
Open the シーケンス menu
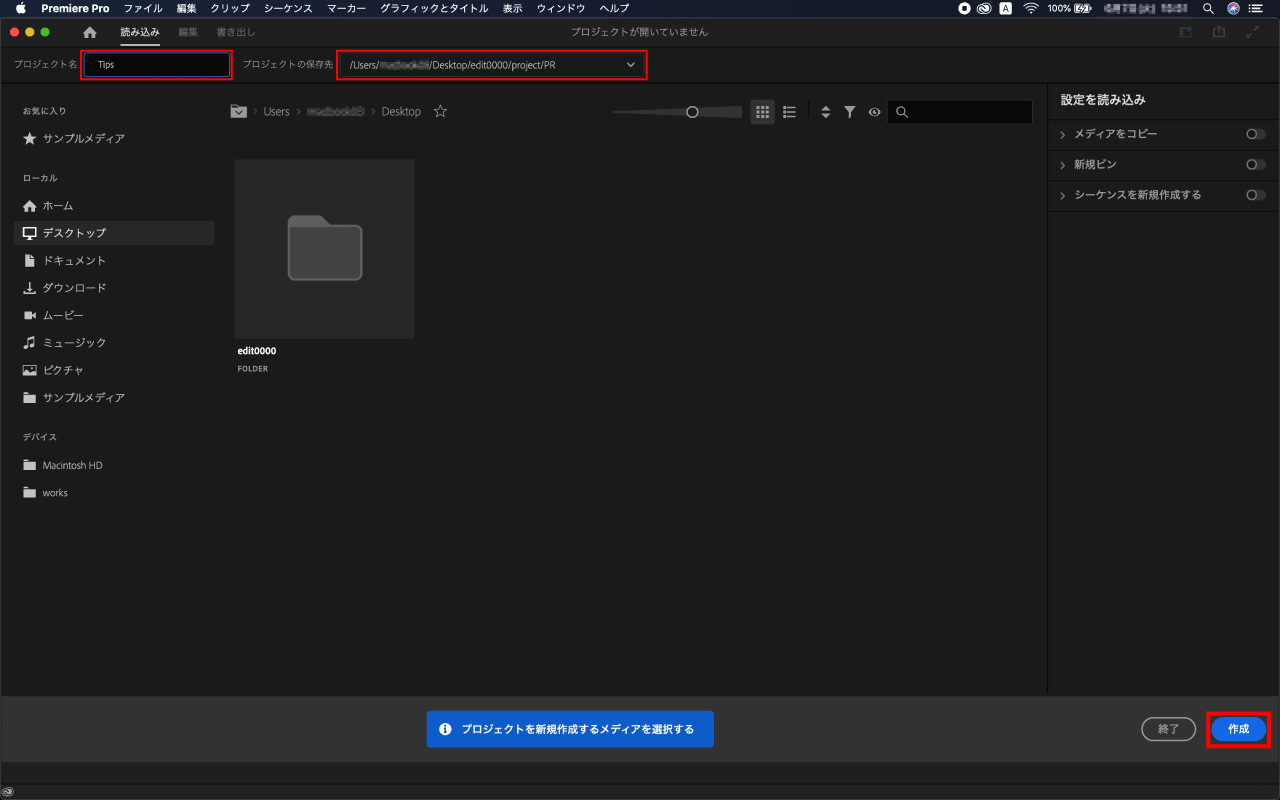(x=288, y=8)
